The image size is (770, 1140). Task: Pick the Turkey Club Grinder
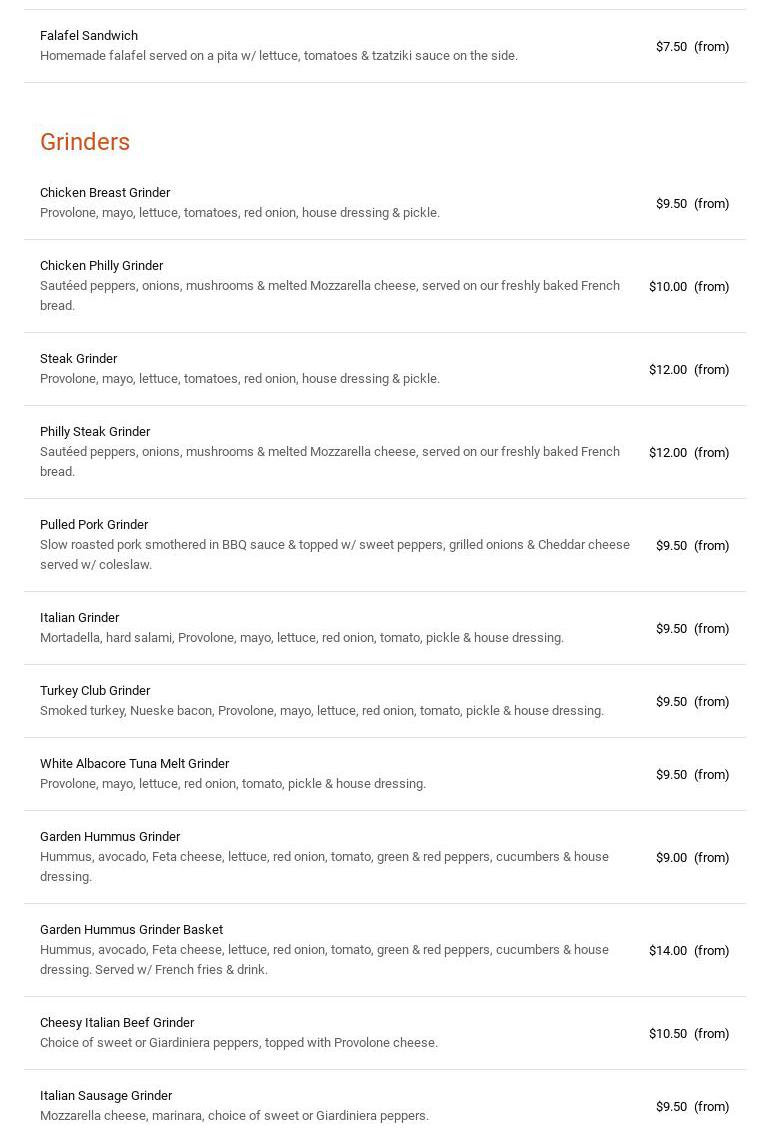(x=95, y=691)
